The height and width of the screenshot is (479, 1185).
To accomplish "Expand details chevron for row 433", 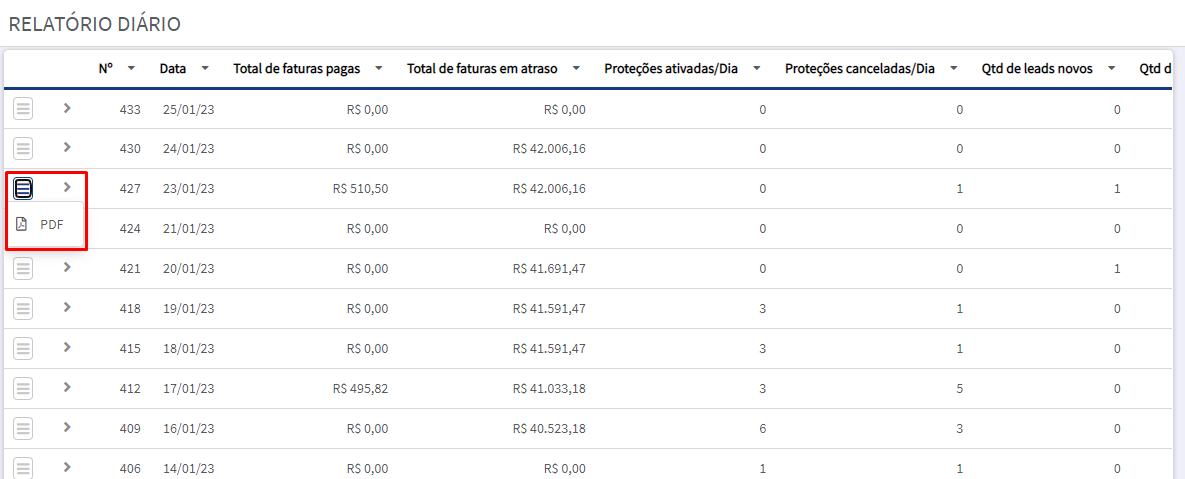I will [x=67, y=108].
